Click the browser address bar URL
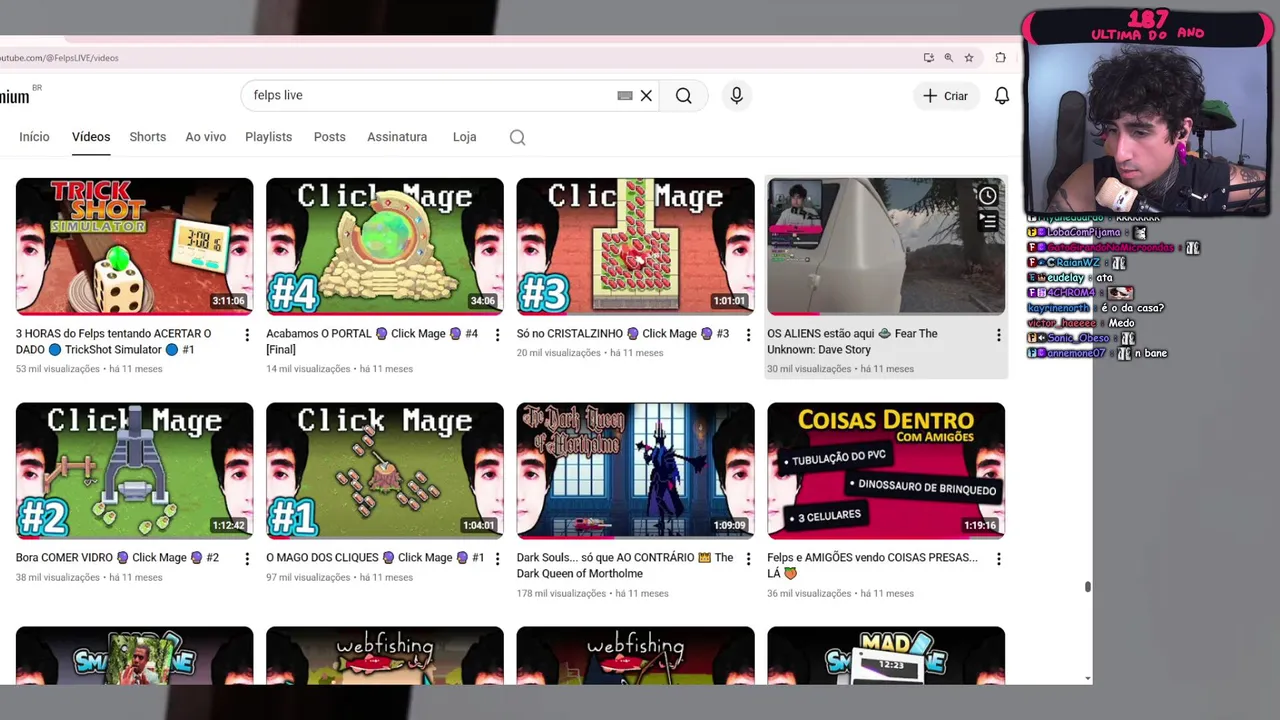1280x720 pixels. (60, 58)
